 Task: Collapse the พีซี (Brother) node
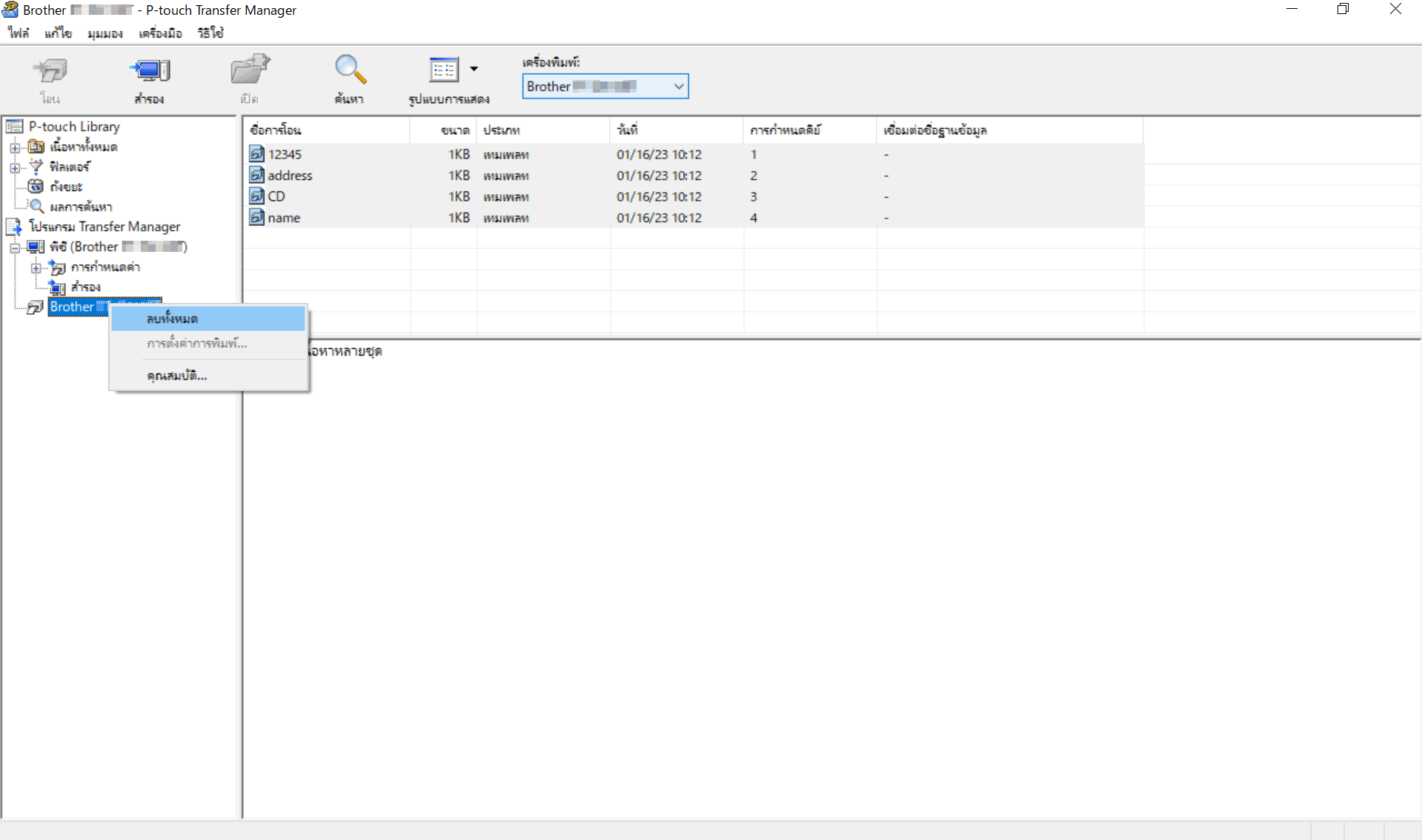(15, 247)
